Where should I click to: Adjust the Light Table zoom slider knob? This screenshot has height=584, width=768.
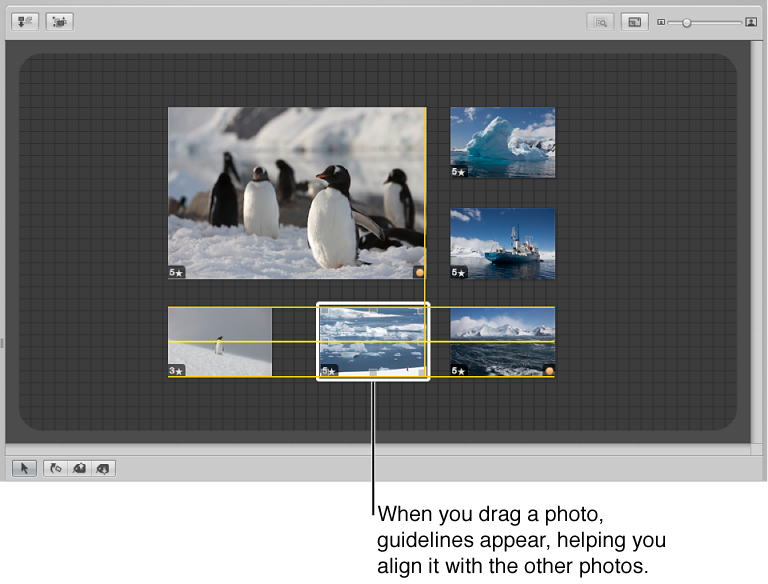point(687,23)
